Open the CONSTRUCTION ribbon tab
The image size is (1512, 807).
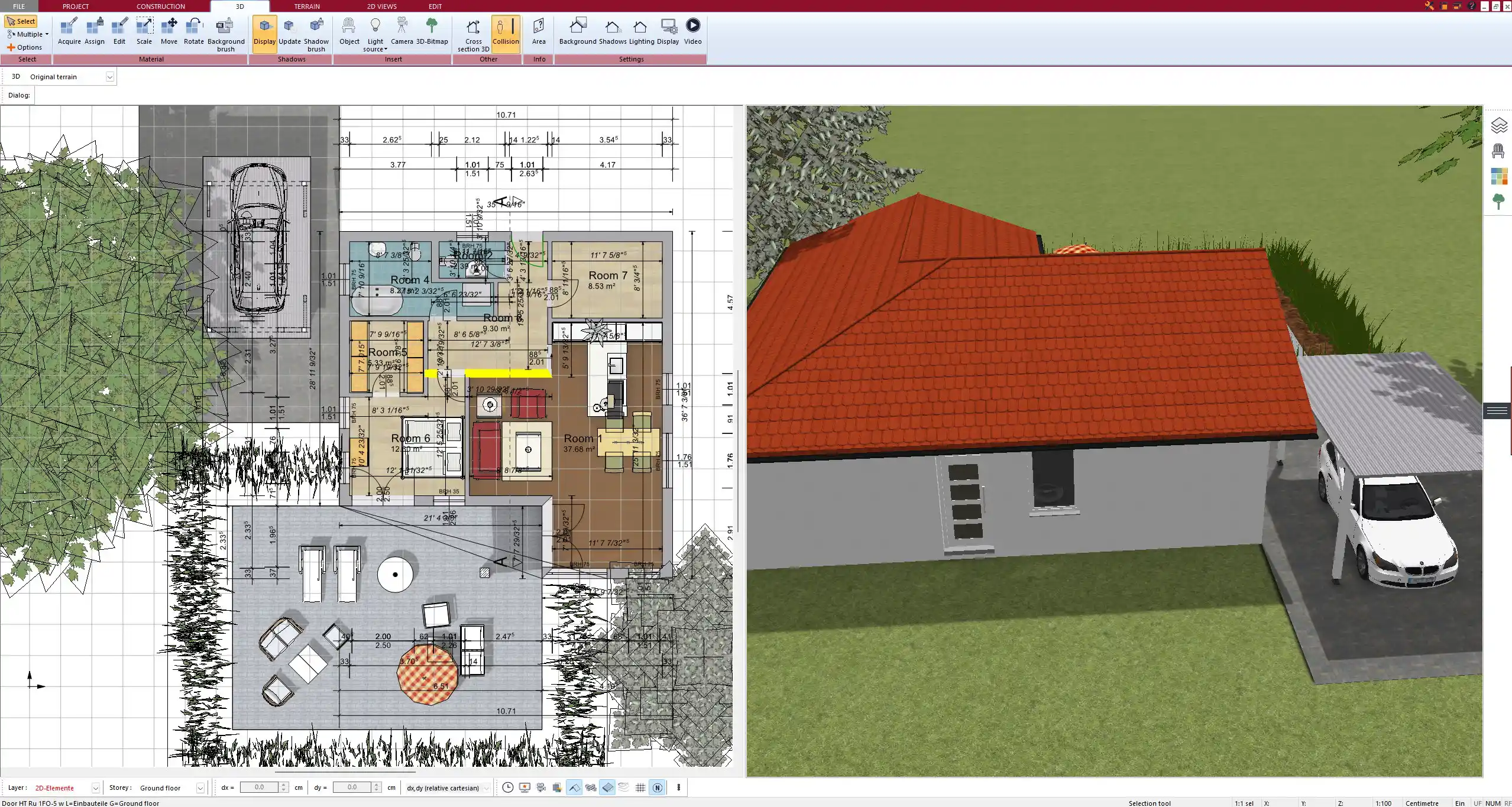click(x=160, y=7)
